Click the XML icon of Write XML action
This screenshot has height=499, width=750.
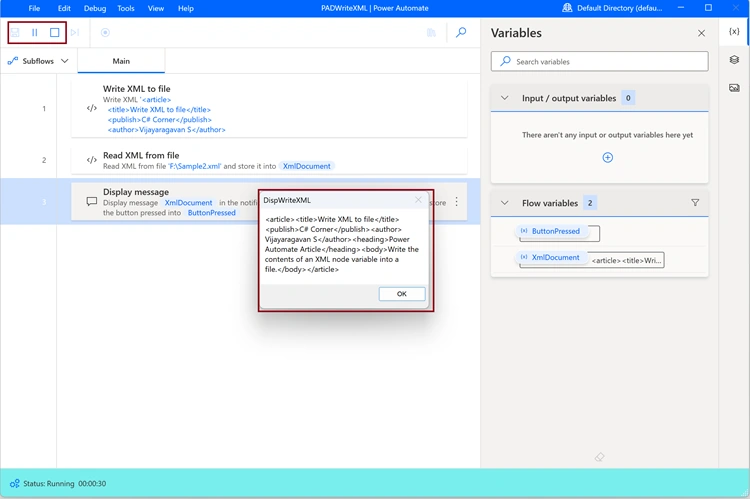click(x=91, y=108)
